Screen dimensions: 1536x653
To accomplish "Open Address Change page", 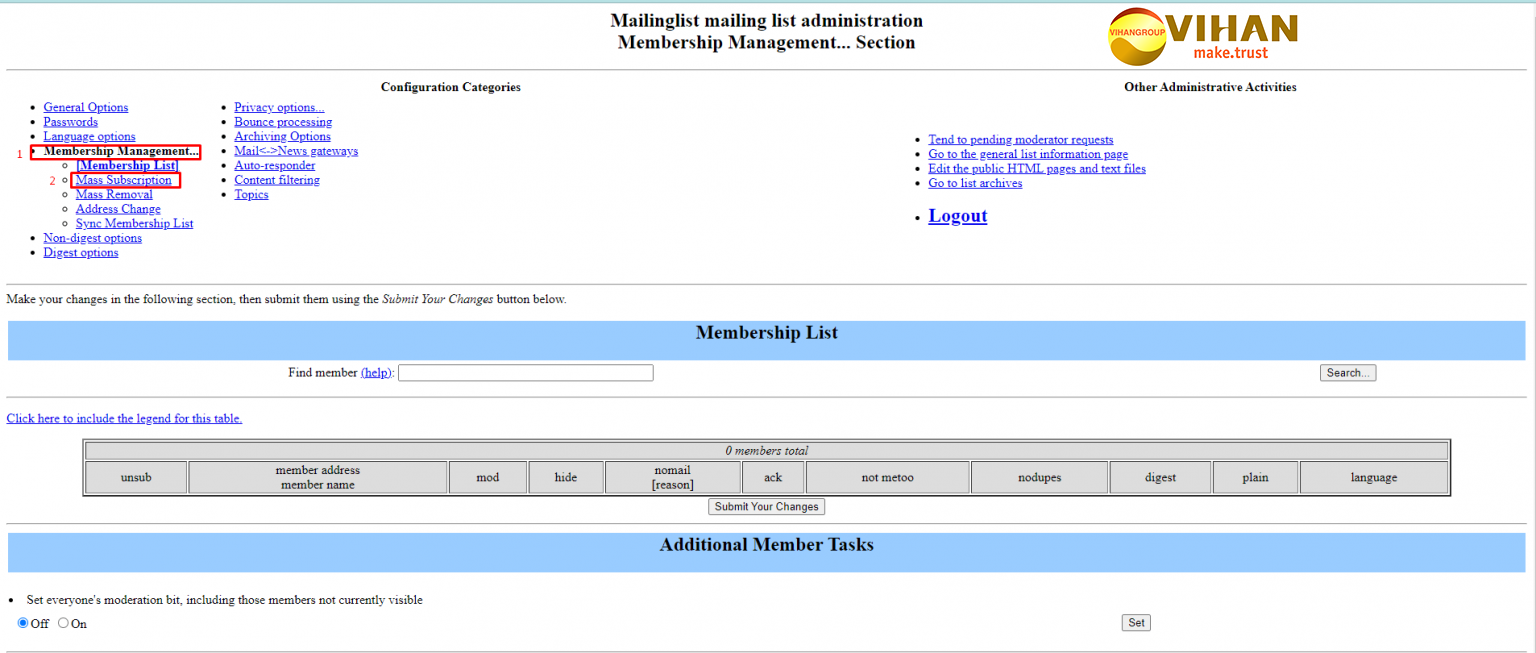I will pos(118,209).
